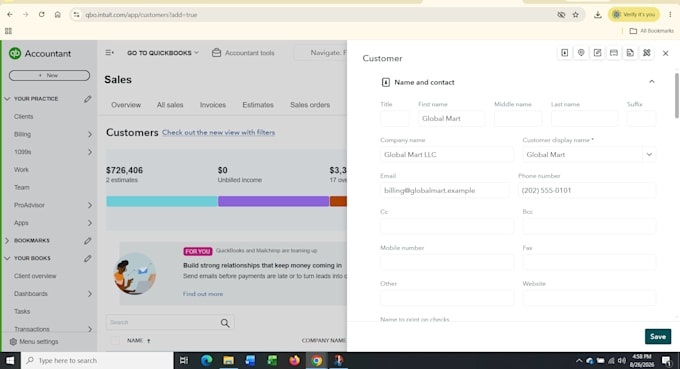The image size is (680, 369).
Task: Edit Your Practice menu with pencil icon
Action: point(88,99)
